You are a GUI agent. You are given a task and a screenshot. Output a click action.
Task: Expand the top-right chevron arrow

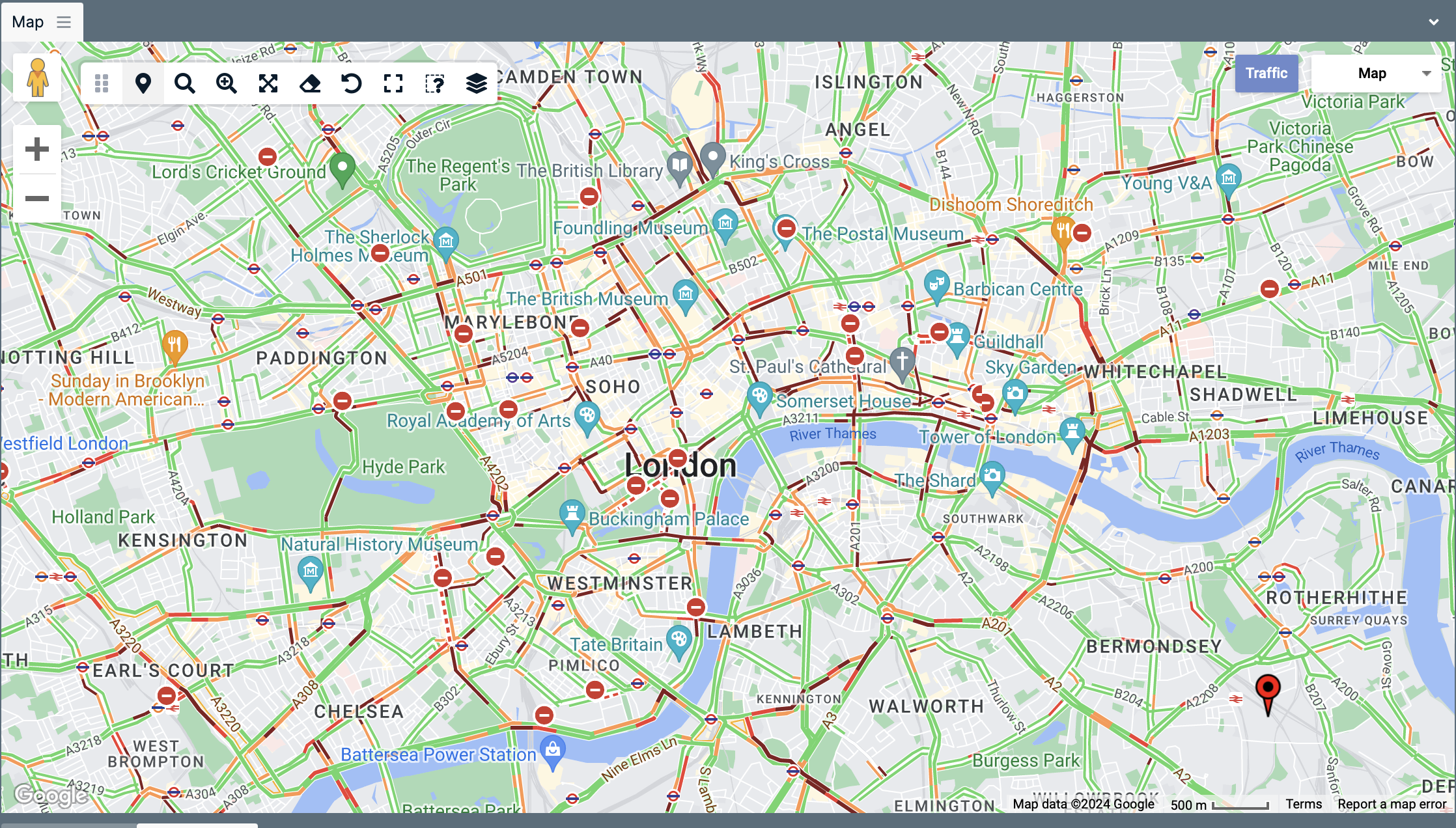coord(1434,21)
